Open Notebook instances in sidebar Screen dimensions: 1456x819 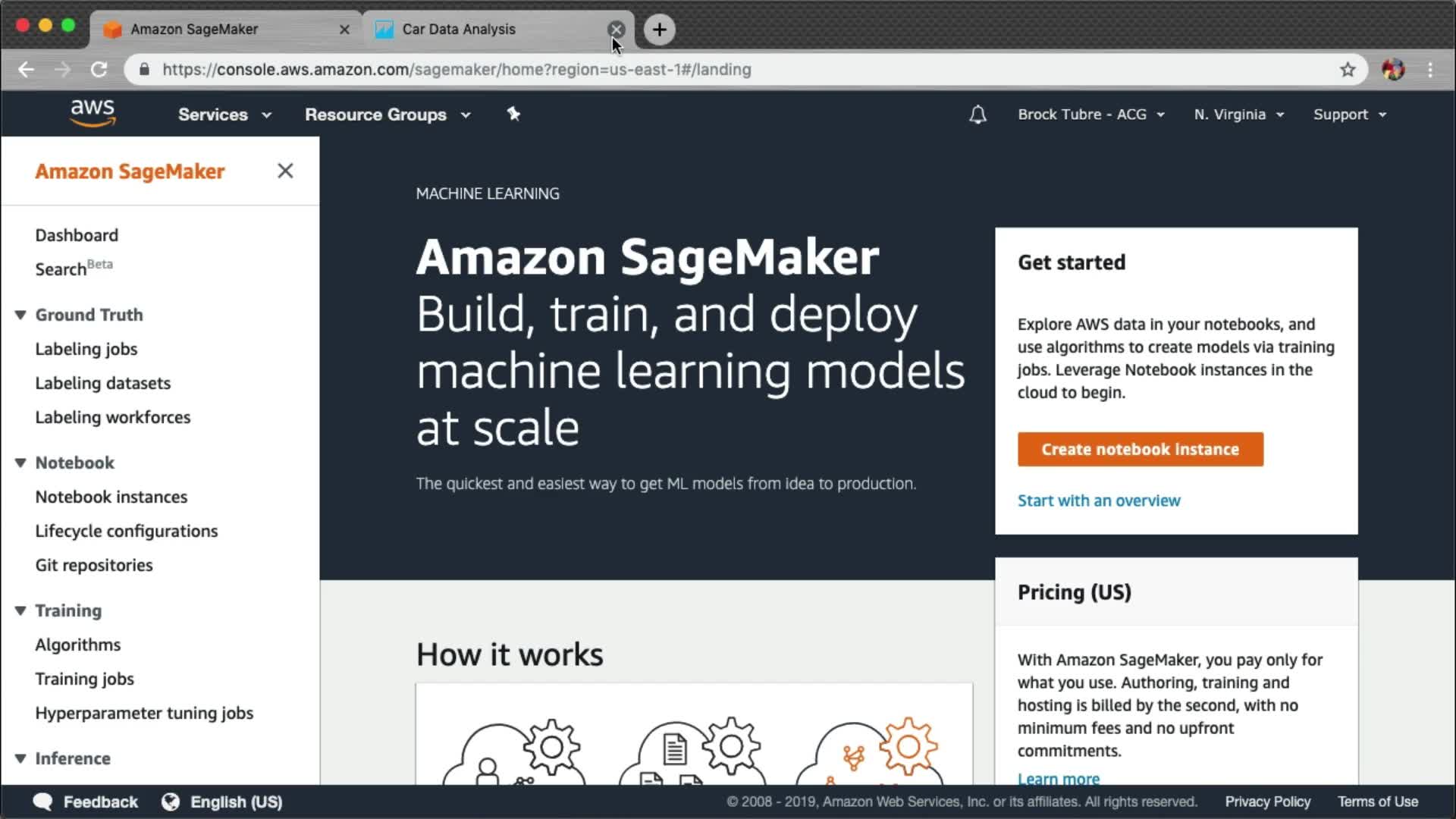111,497
